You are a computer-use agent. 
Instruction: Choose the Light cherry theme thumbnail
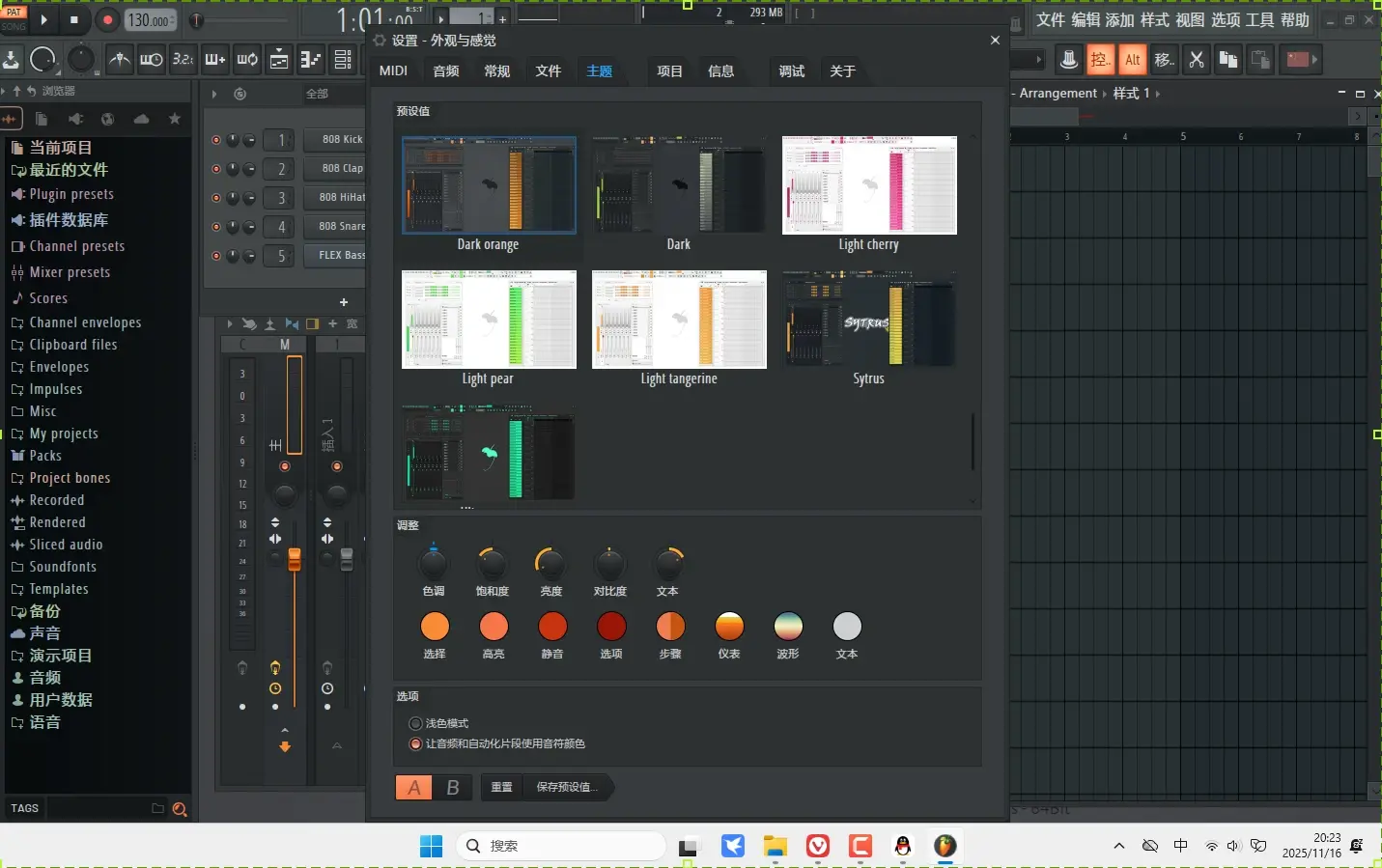tap(869, 185)
